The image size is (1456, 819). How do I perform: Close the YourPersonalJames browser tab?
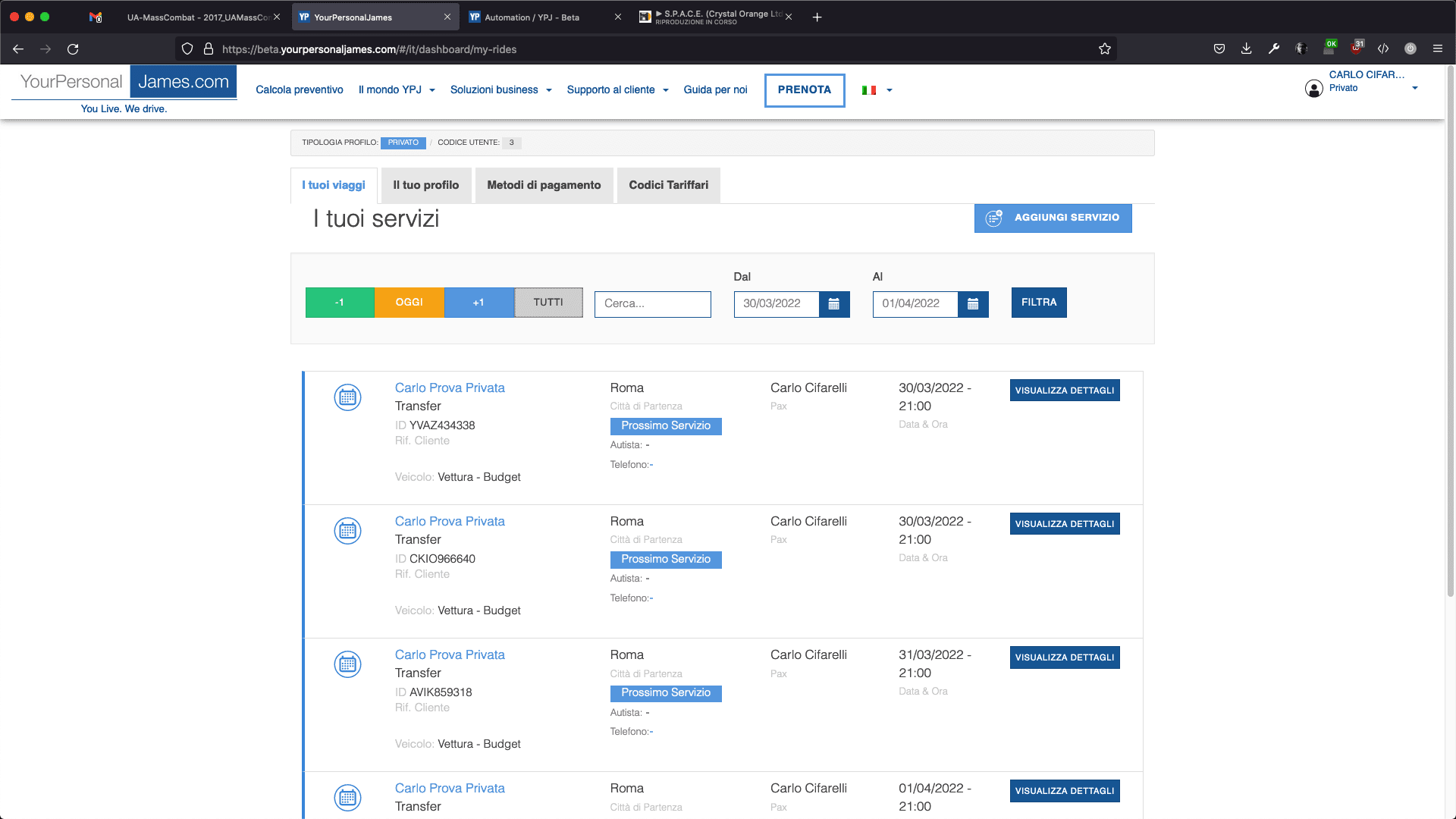tap(447, 17)
